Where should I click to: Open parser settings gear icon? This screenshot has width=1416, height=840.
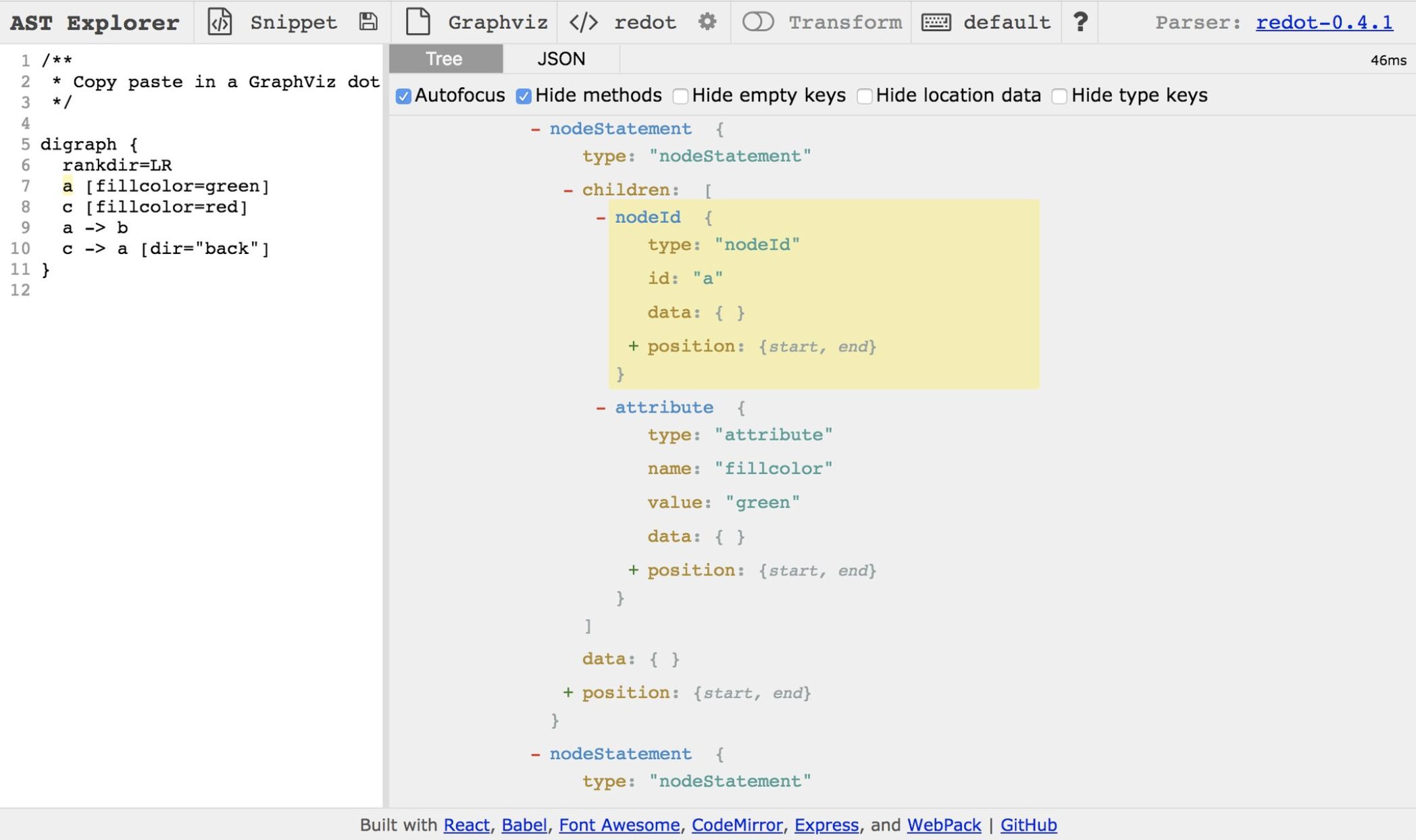tap(707, 22)
